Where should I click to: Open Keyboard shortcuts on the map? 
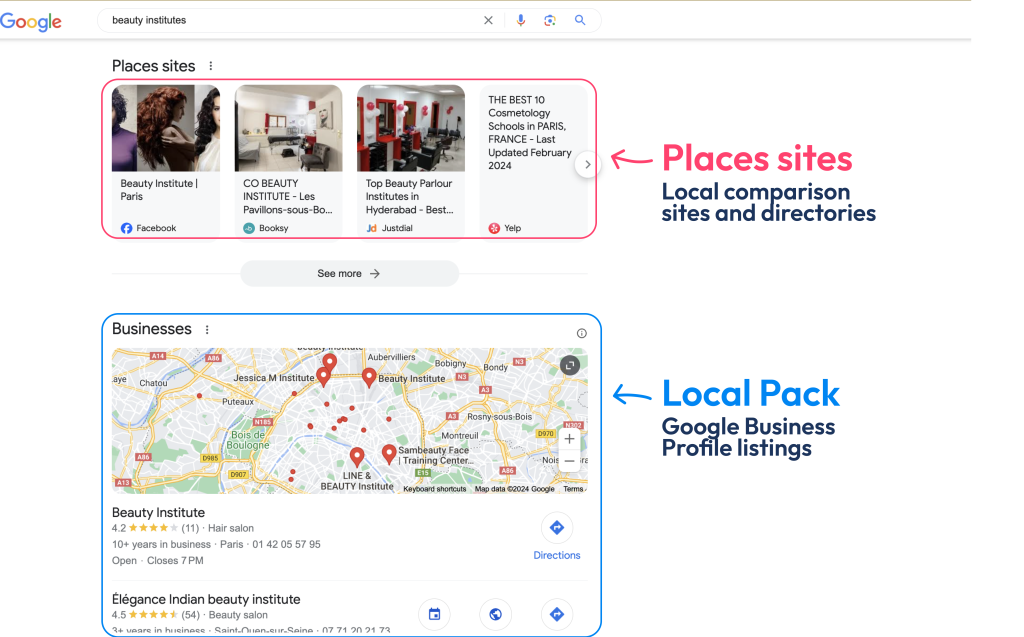pyautogui.click(x=435, y=489)
